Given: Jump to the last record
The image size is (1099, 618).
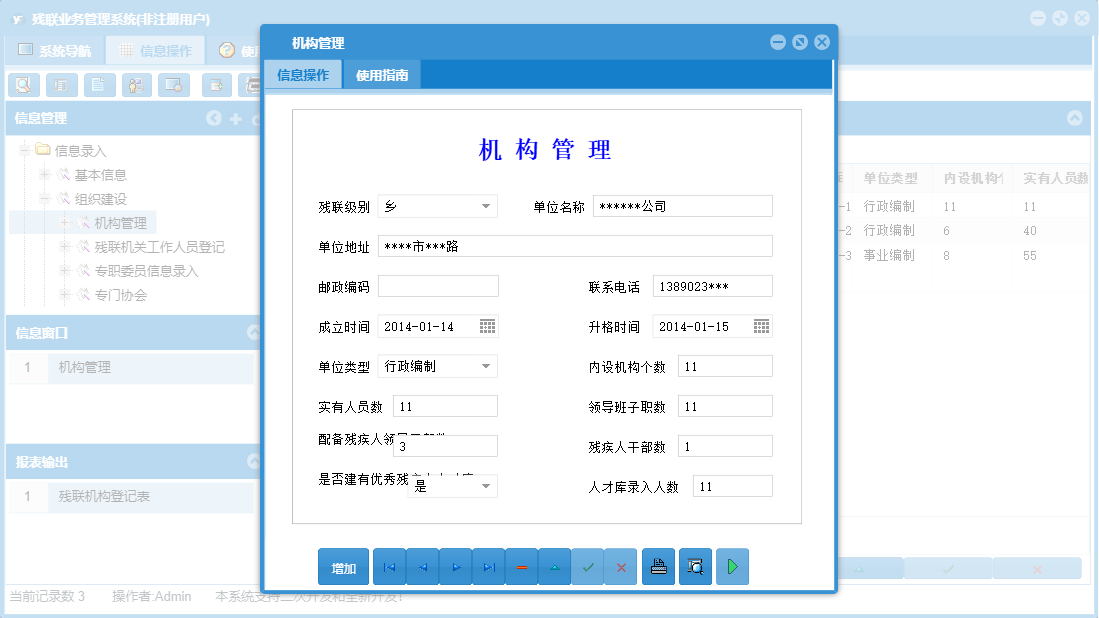Looking at the screenshot, I should 489,566.
